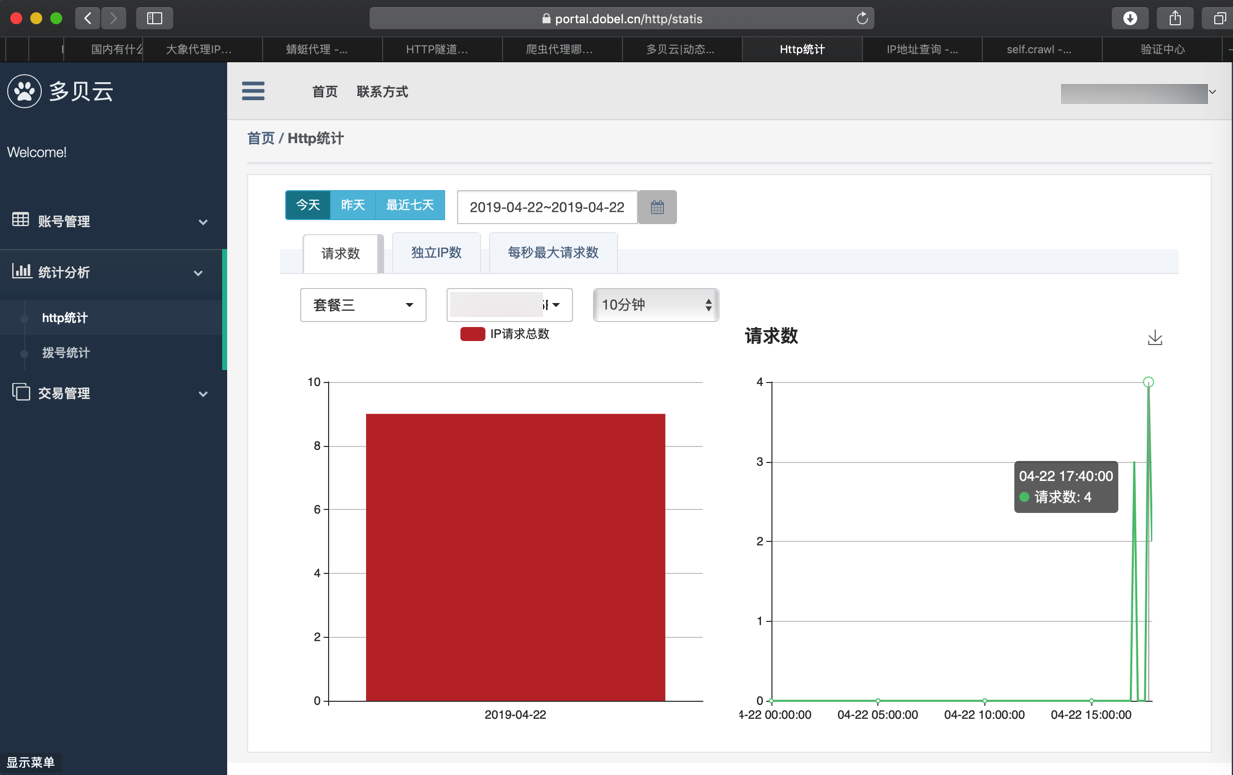Collapse the 统计分析 chevron
1233x775 pixels.
(198, 273)
